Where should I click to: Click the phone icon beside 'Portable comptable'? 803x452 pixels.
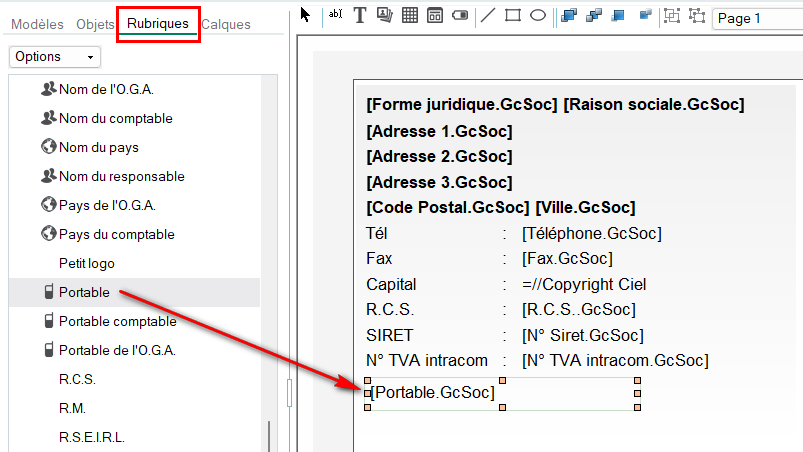[49, 321]
